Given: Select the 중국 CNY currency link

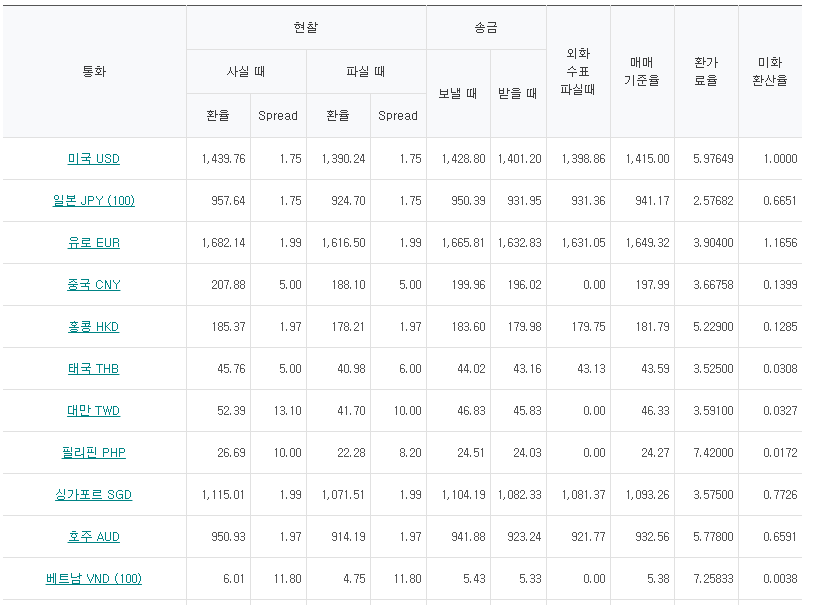Looking at the screenshot, I should pos(93,285).
